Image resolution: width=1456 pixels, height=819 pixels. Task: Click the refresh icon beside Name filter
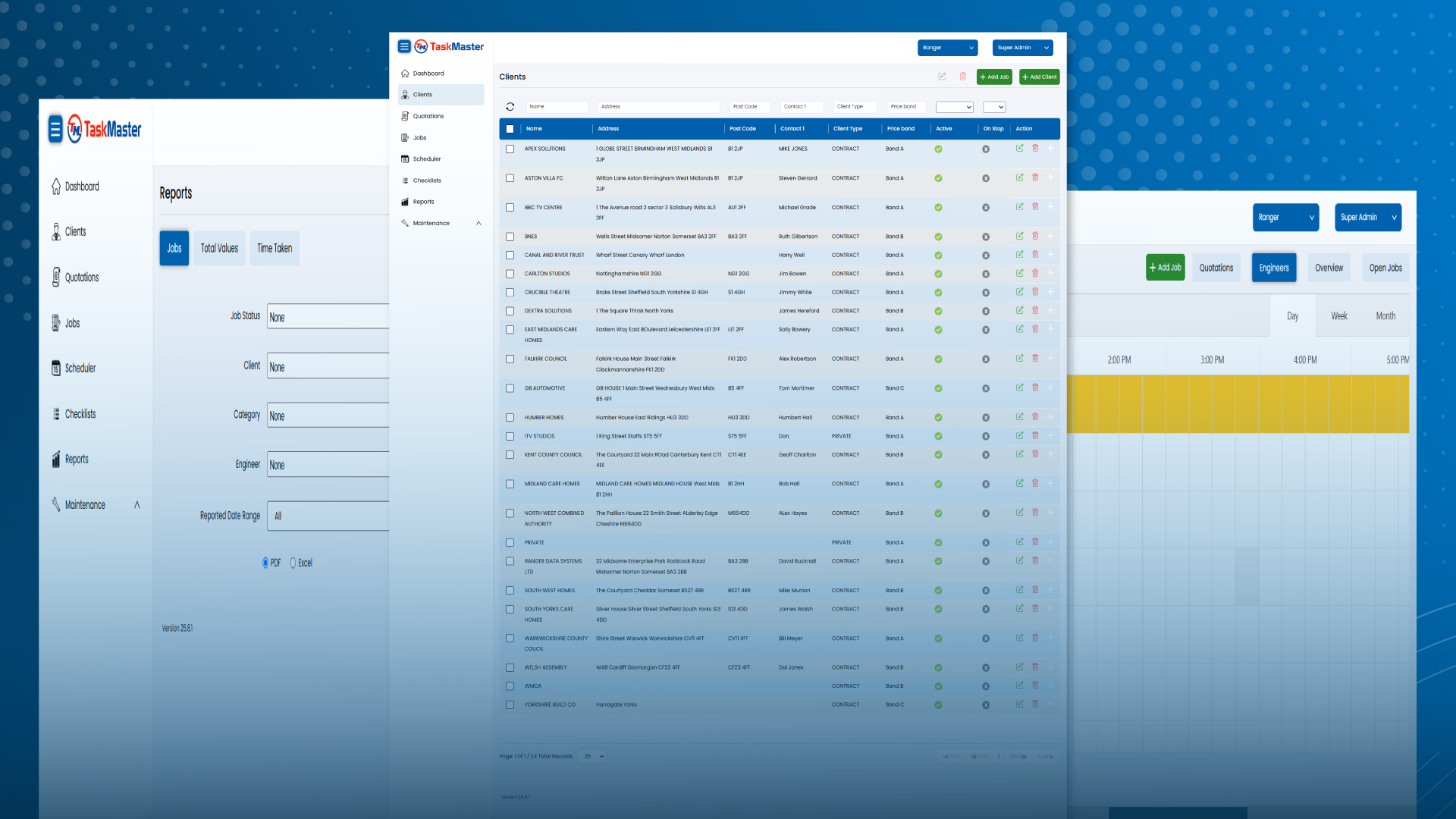click(510, 107)
